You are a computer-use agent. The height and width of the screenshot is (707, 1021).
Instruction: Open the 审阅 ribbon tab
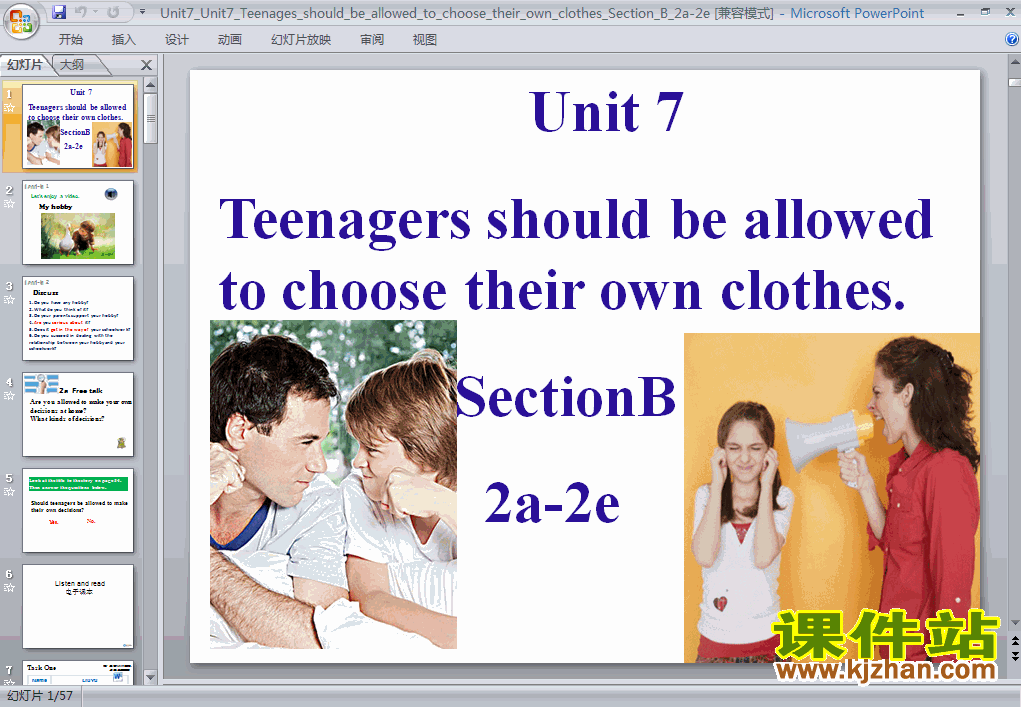point(372,40)
